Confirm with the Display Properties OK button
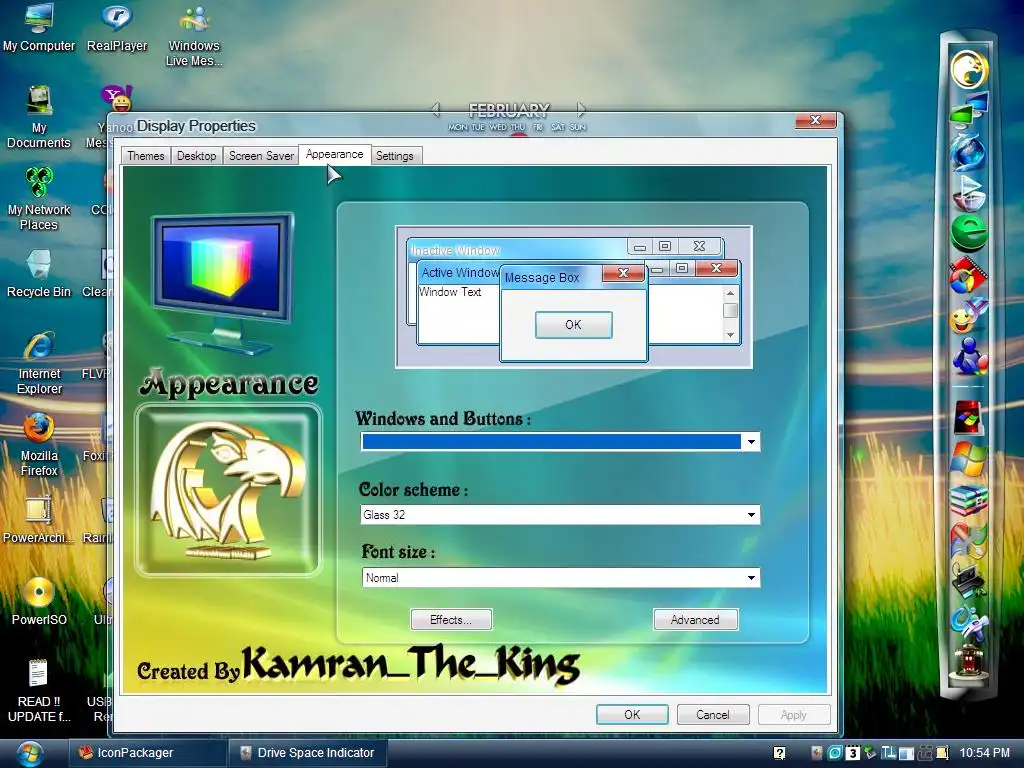 pos(632,714)
